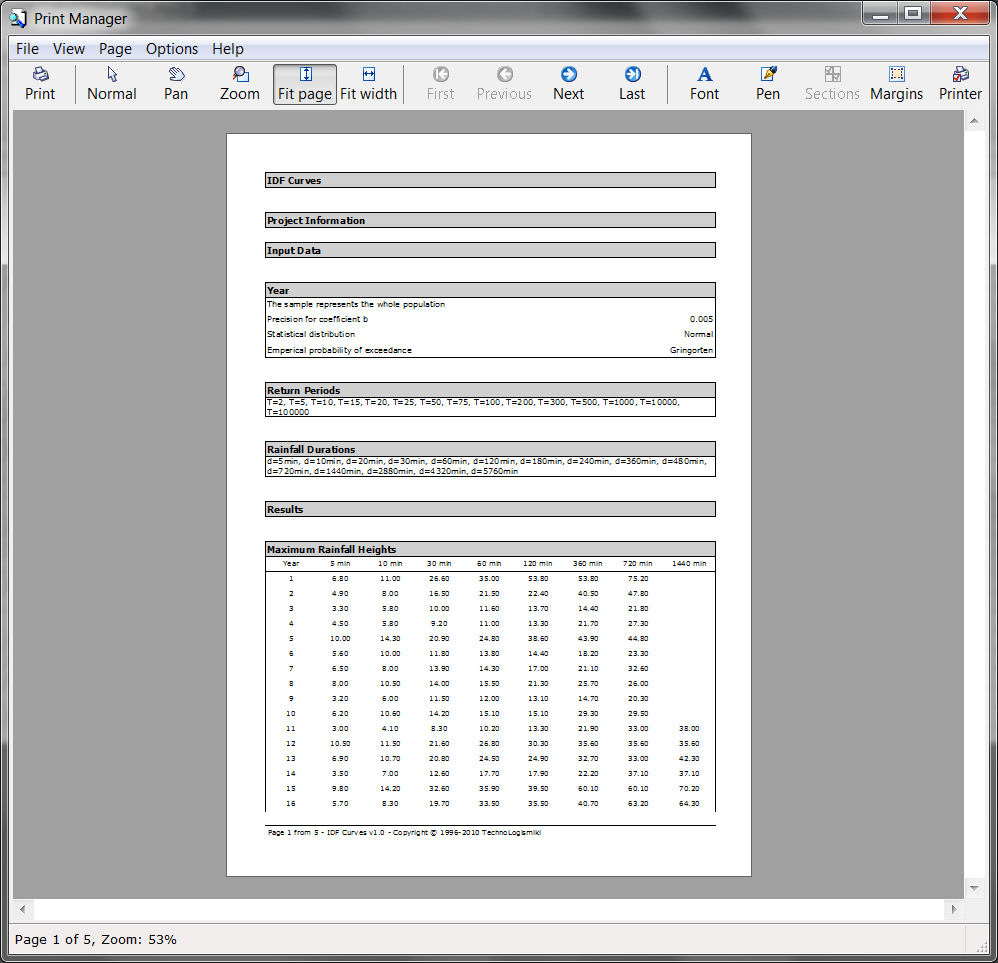Select the Zoom magnifier tool

click(x=240, y=84)
